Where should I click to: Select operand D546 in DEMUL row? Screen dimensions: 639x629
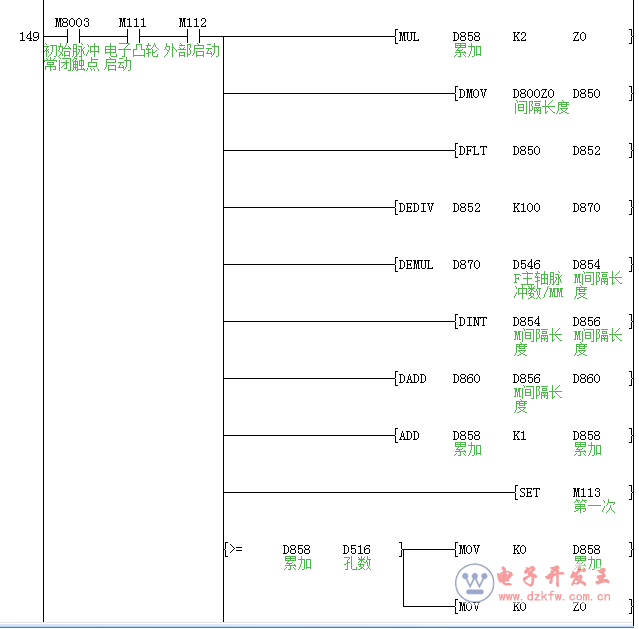[x=526, y=265]
